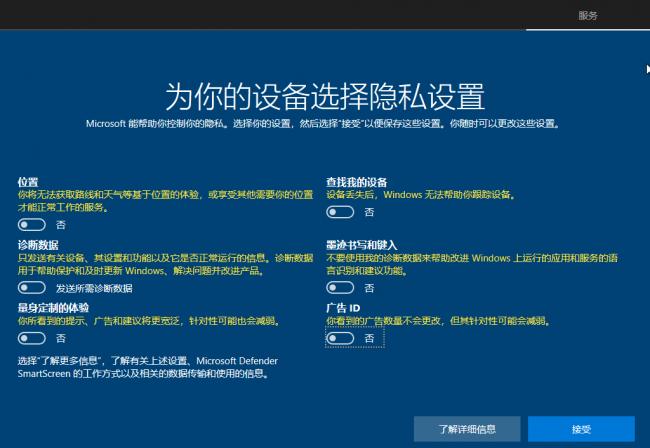Click the Microsoft Defender SmartScreen info paragraph
This screenshot has height=448, width=650.
coord(148,367)
